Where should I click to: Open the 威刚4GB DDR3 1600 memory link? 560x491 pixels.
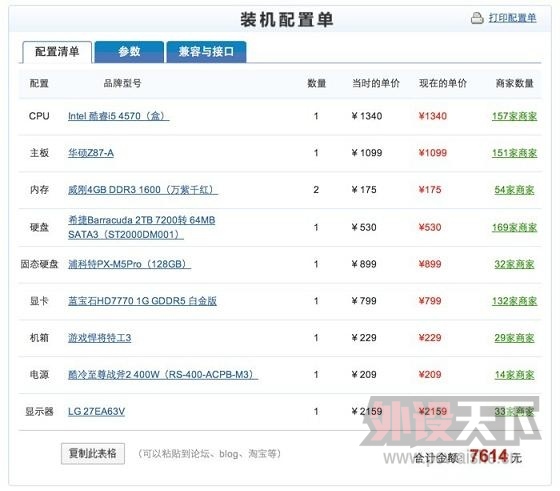[x=142, y=190]
